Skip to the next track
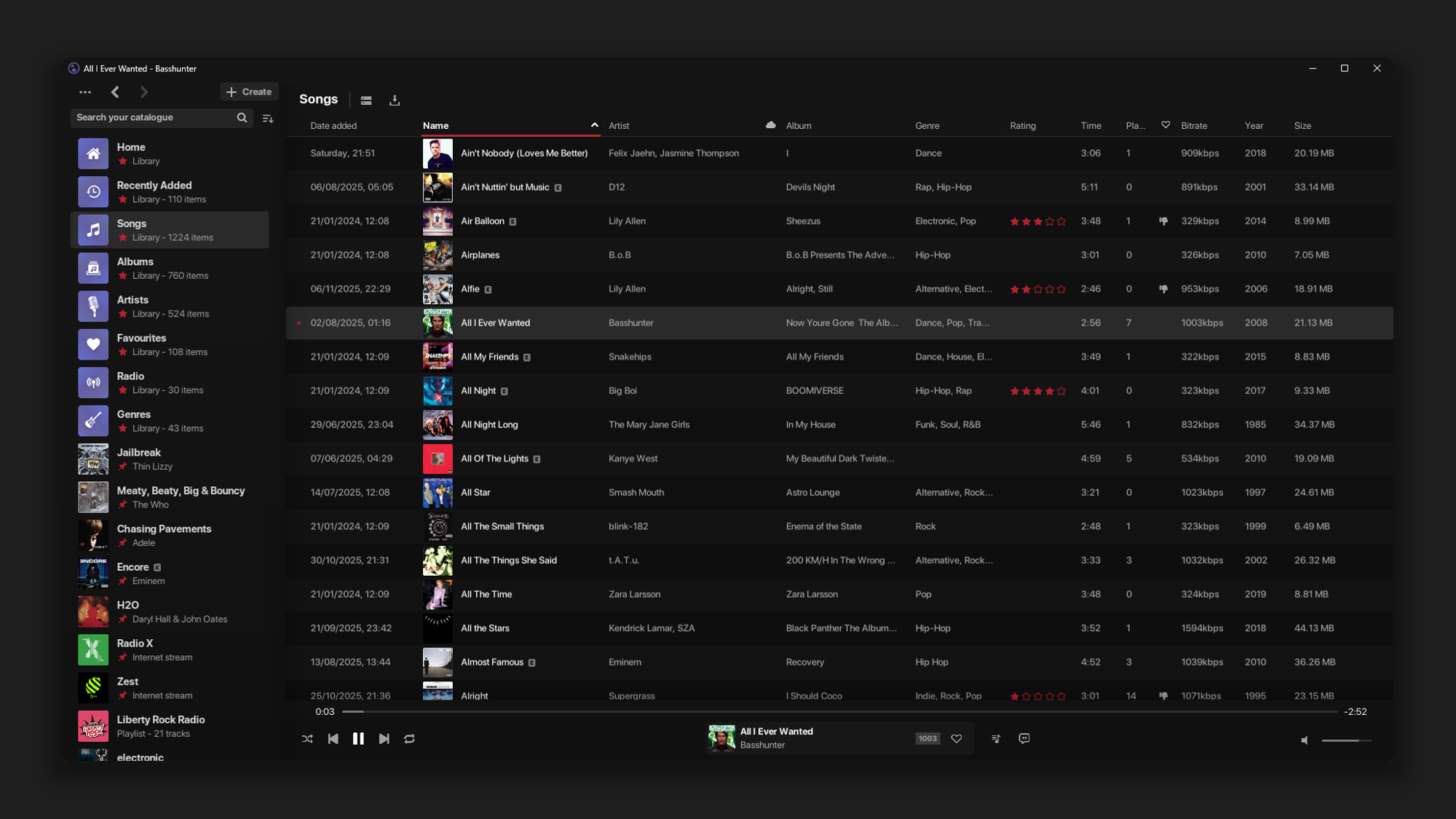Viewport: 1456px width, 819px height. [384, 738]
